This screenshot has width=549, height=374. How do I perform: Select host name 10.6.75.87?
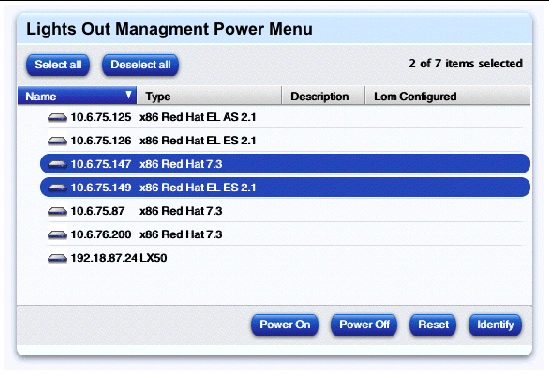pyautogui.click(x=97, y=211)
